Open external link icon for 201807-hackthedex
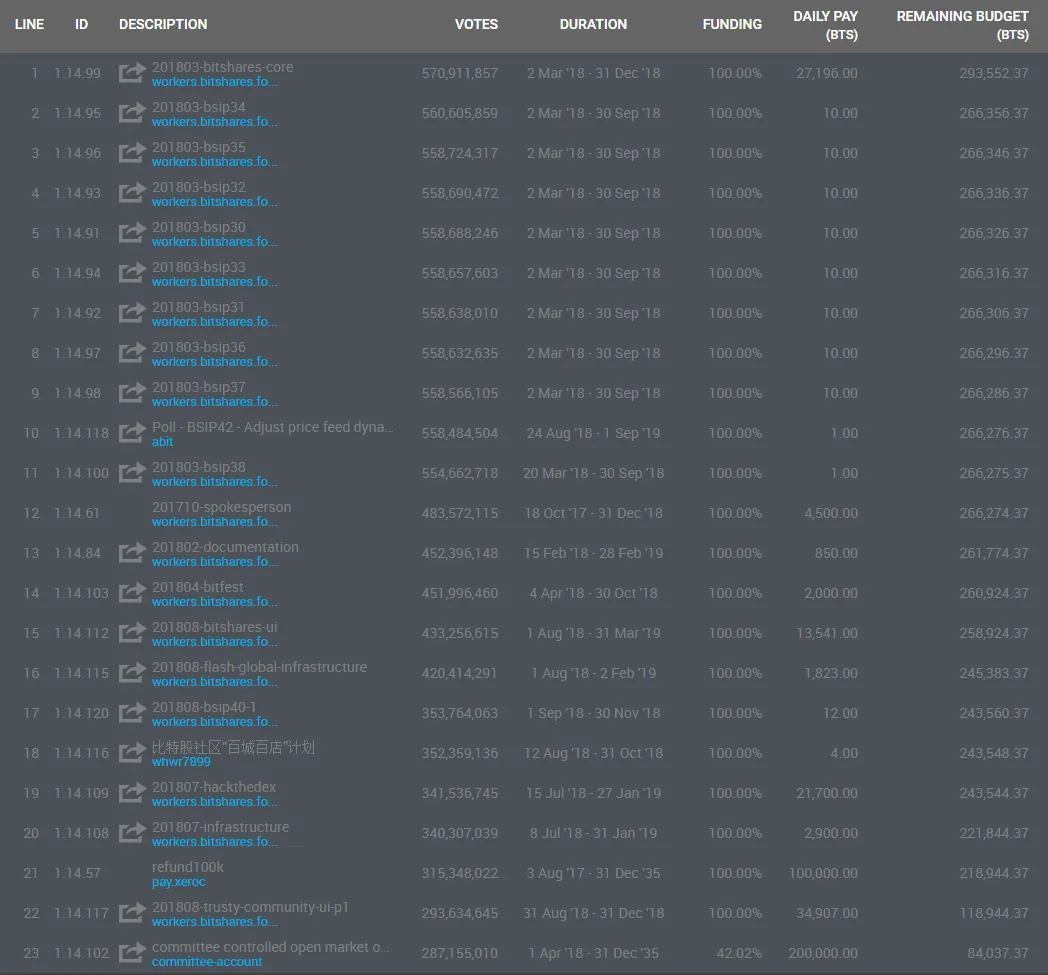This screenshot has width=1048, height=975. (132, 793)
